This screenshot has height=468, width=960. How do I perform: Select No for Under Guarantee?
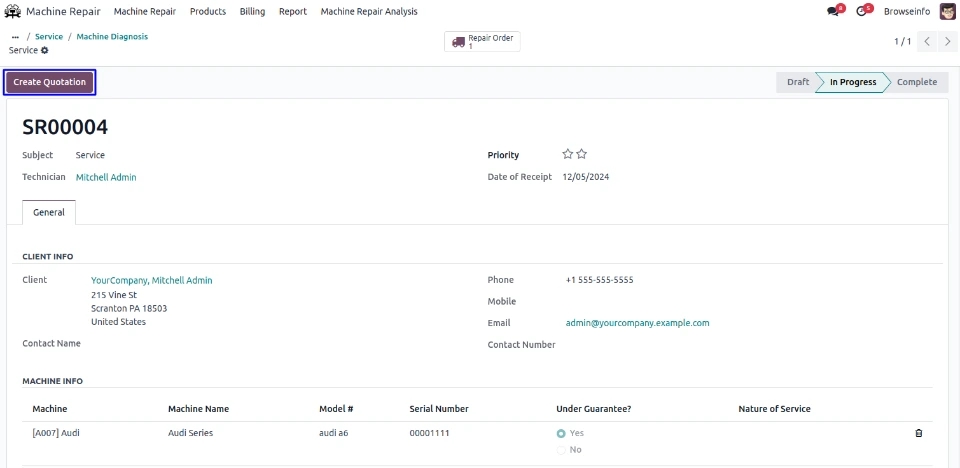point(561,450)
